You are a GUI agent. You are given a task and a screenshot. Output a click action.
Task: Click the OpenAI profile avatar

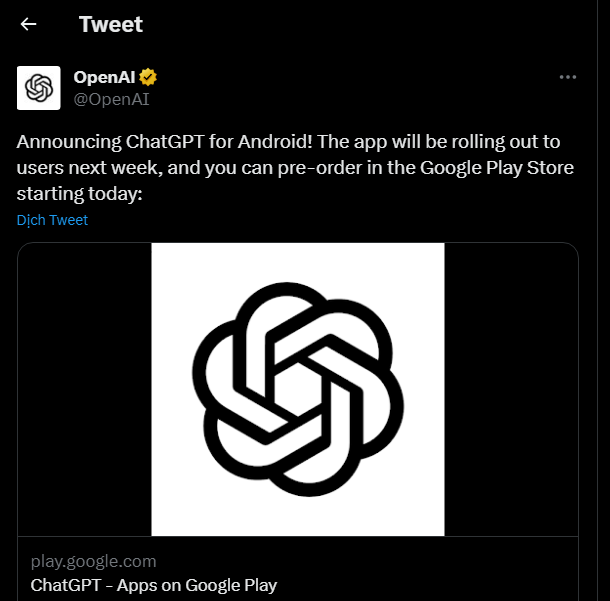[39, 88]
